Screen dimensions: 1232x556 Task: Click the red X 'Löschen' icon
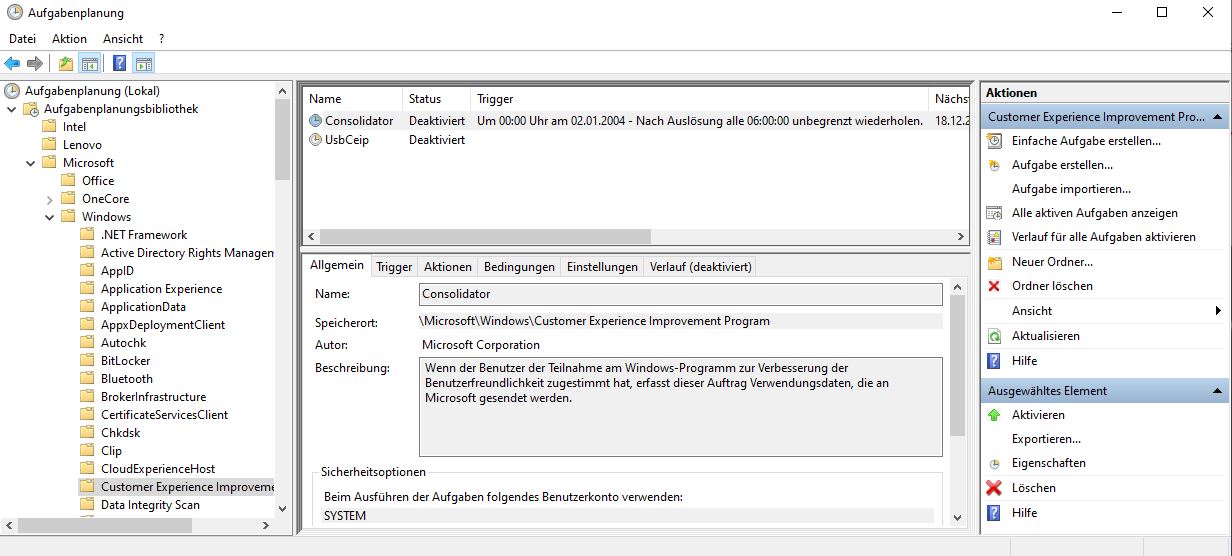994,488
